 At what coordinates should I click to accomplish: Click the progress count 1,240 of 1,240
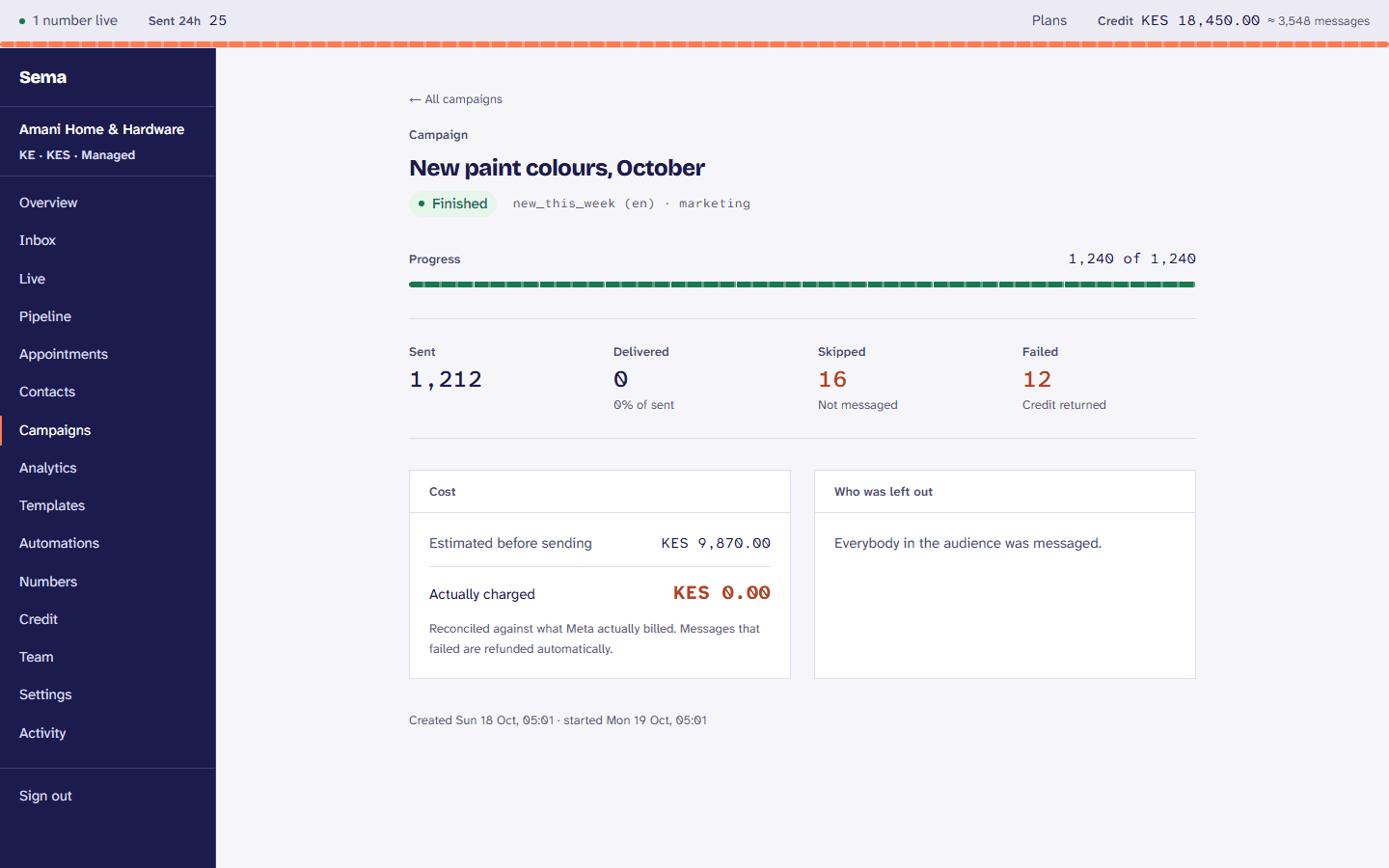[x=1131, y=258]
